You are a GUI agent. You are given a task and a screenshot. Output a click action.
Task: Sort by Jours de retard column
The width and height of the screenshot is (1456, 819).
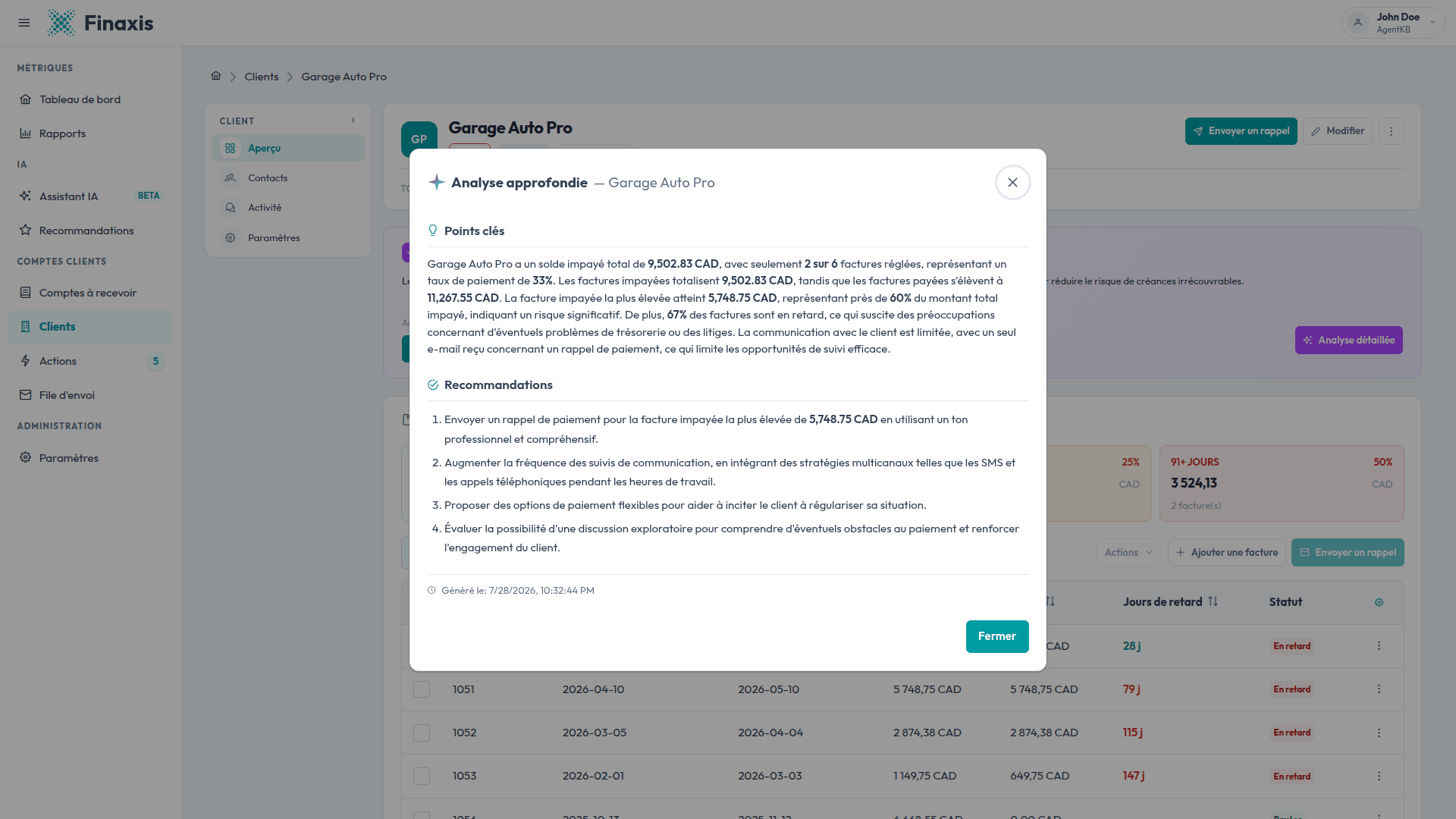click(x=1170, y=602)
